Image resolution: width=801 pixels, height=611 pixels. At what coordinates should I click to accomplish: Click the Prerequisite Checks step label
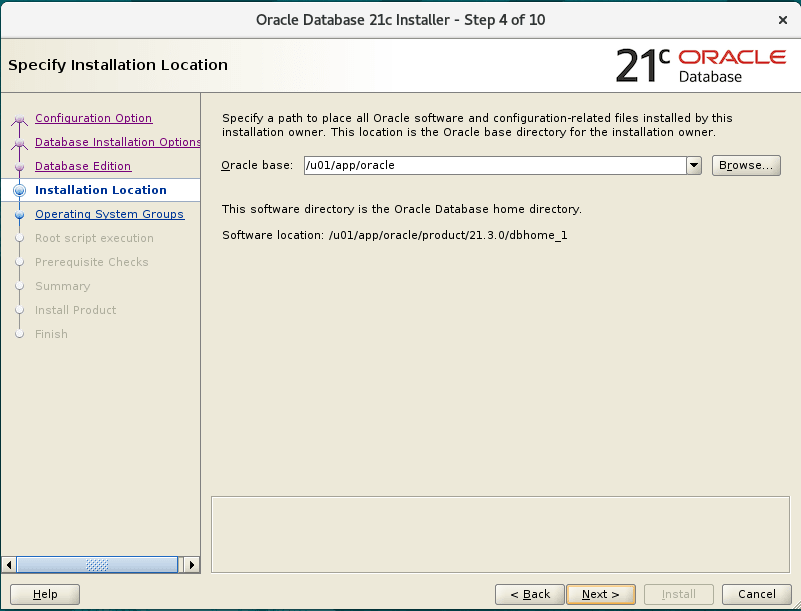pos(91,262)
